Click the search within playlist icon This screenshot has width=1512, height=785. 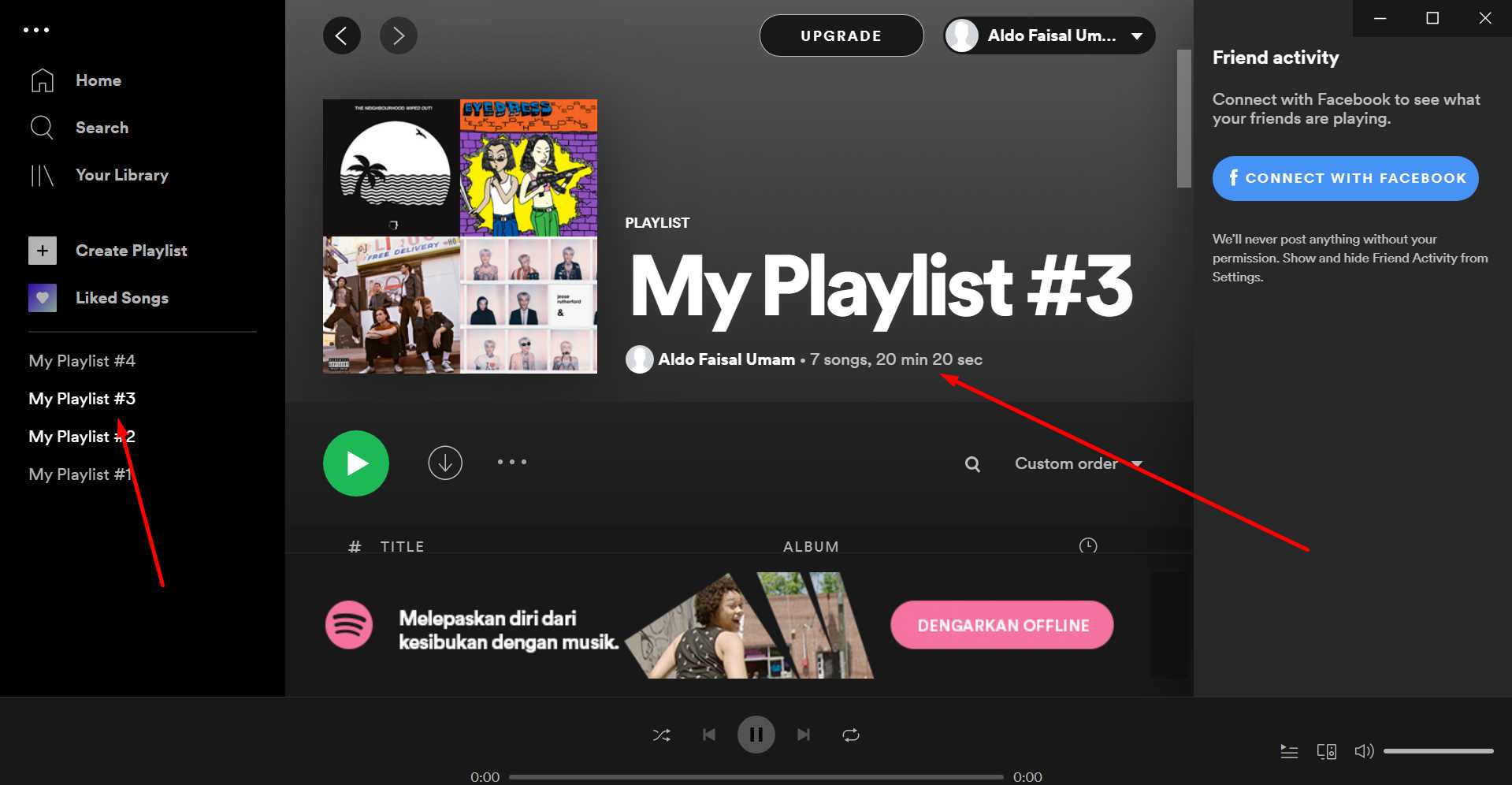pyautogui.click(x=972, y=464)
